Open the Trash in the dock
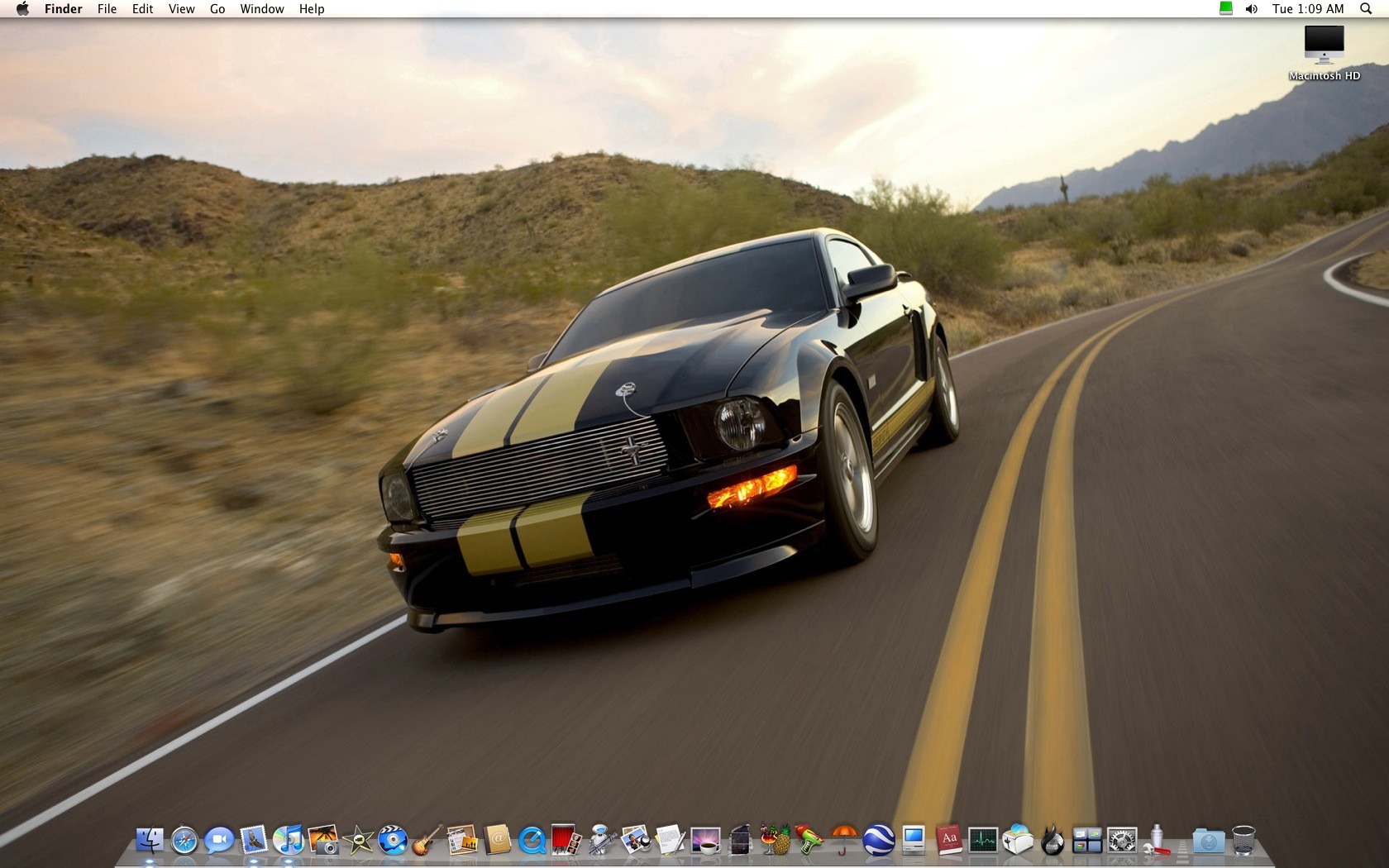Image resolution: width=1389 pixels, height=868 pixels. click(1243, 841)
